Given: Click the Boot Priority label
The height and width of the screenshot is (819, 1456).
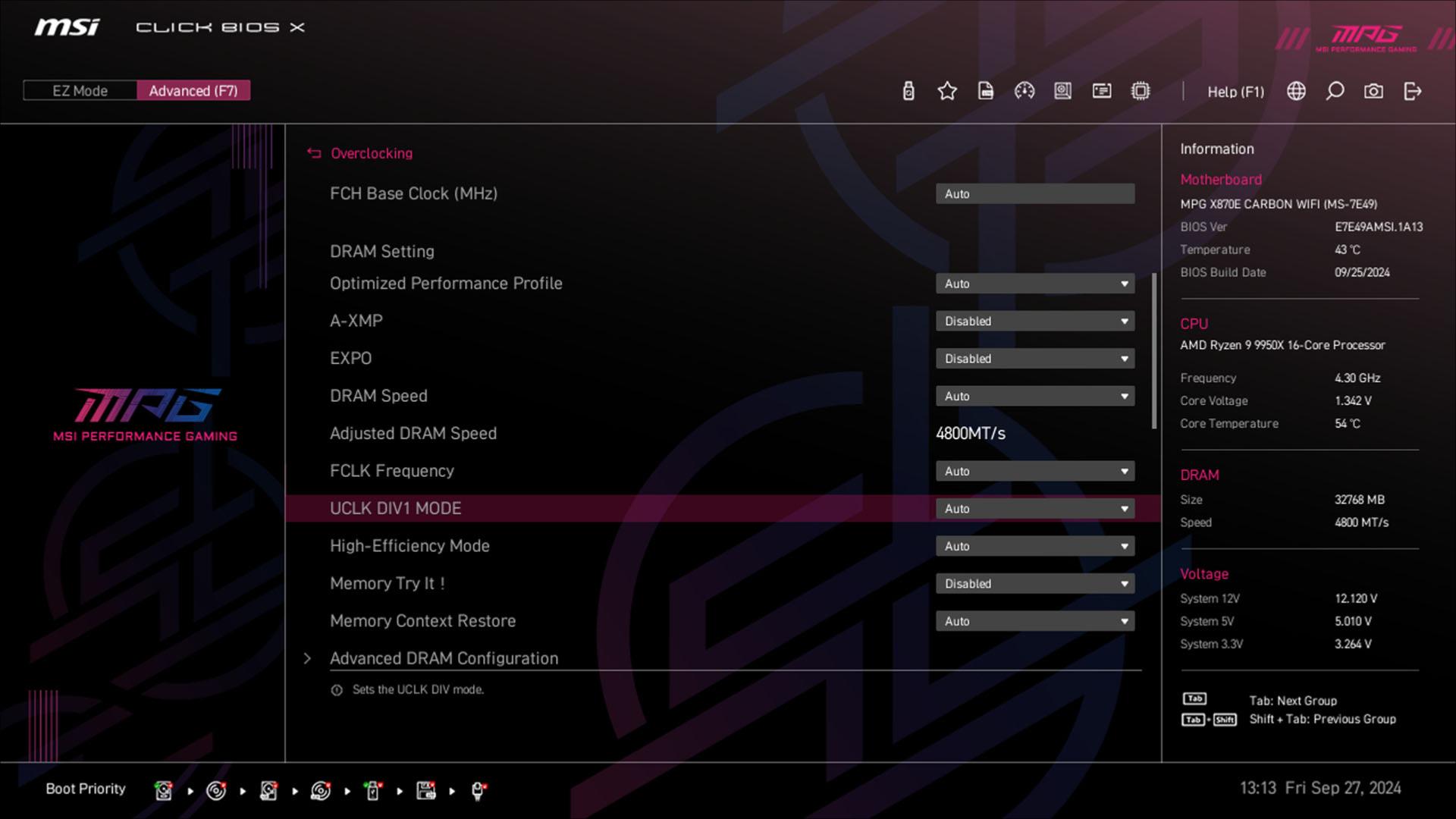Looking at the screenshot, I should tap(86, 789).
